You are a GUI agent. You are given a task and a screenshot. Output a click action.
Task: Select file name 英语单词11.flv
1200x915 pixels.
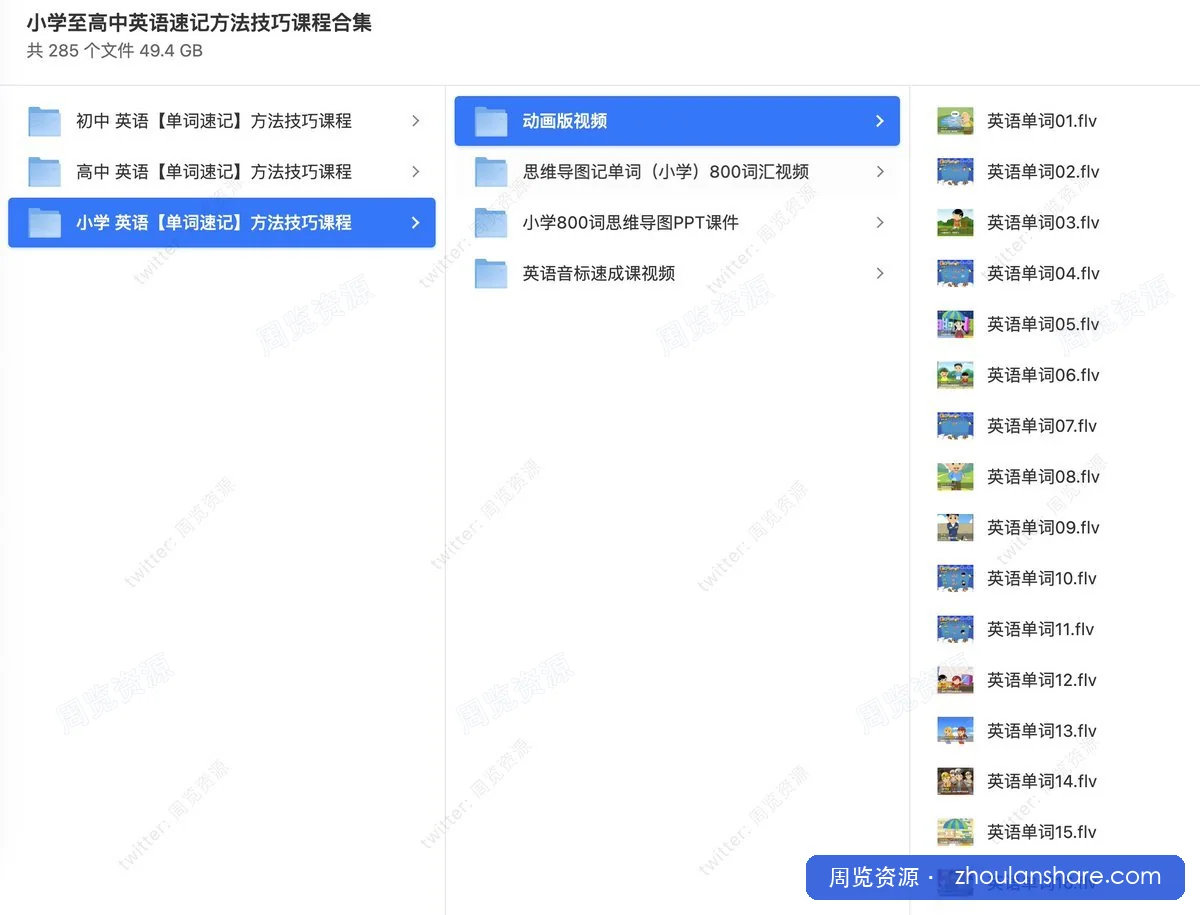tap(1040, 629)
